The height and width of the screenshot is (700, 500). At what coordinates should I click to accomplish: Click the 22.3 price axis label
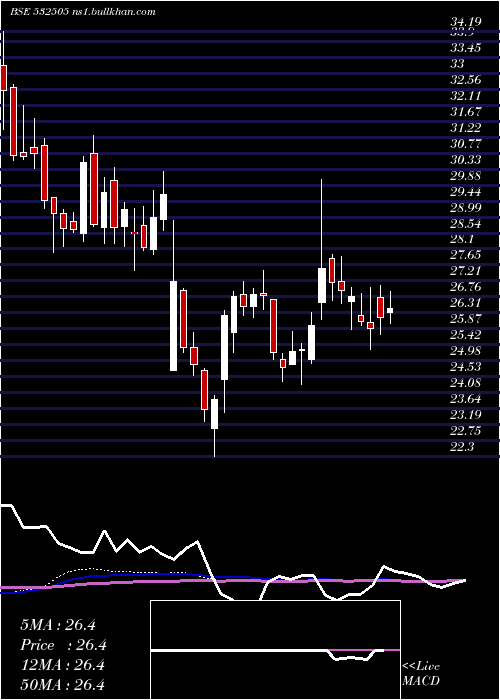(463, 447)
